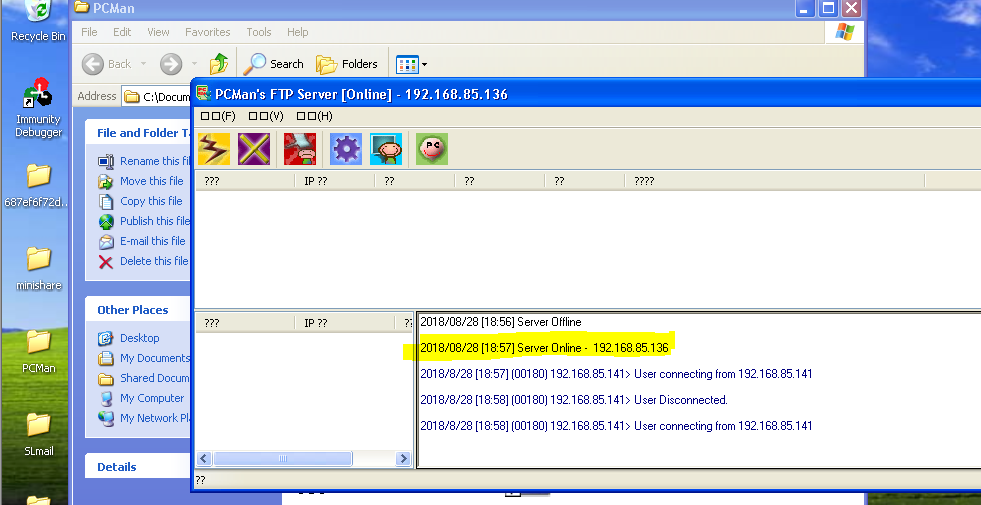981x505 pixels.
Task: Click Rename this file link
Action: (144, 161)
